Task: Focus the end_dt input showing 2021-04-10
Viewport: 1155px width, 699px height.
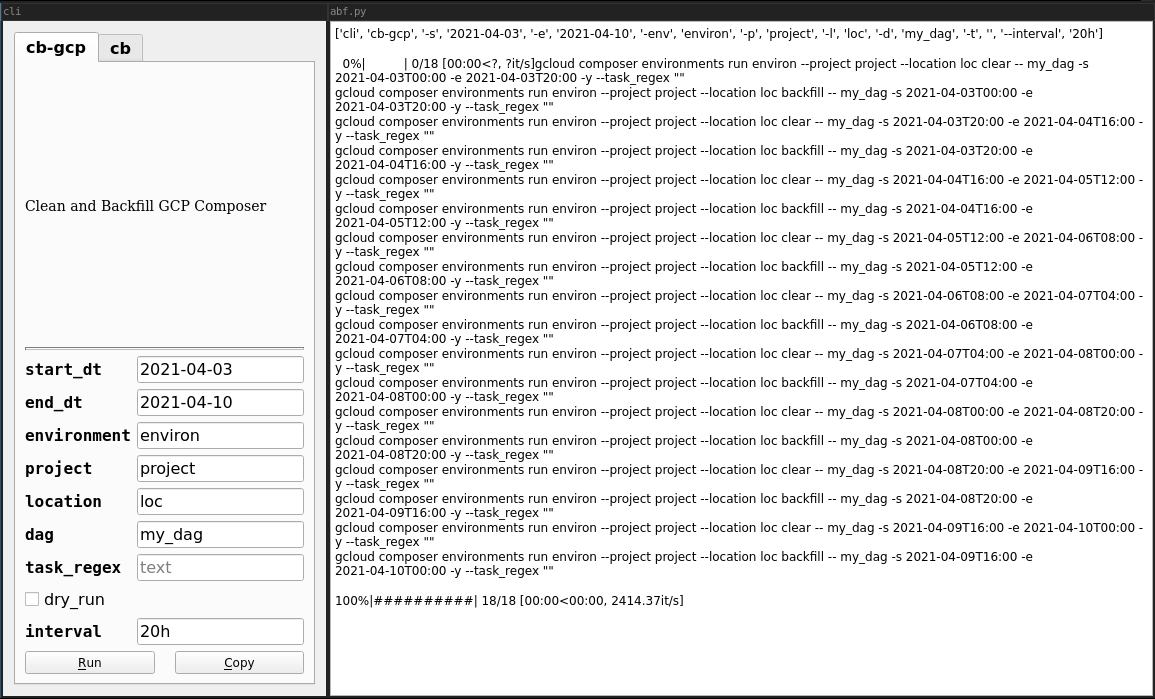Action: (220, 402)
